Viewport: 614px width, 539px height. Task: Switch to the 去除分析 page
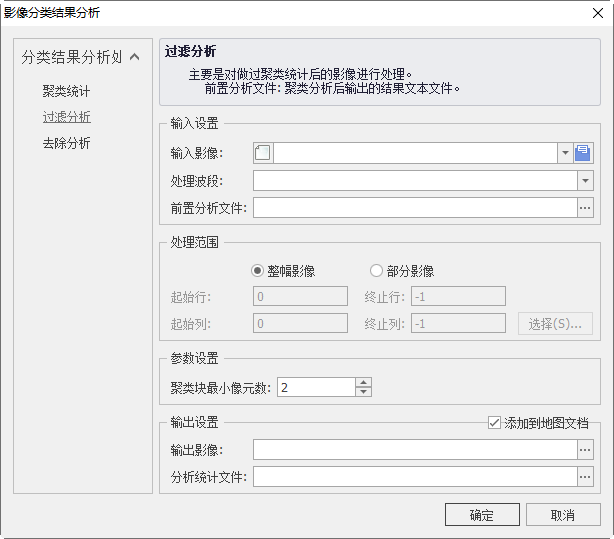pos(66,143)
